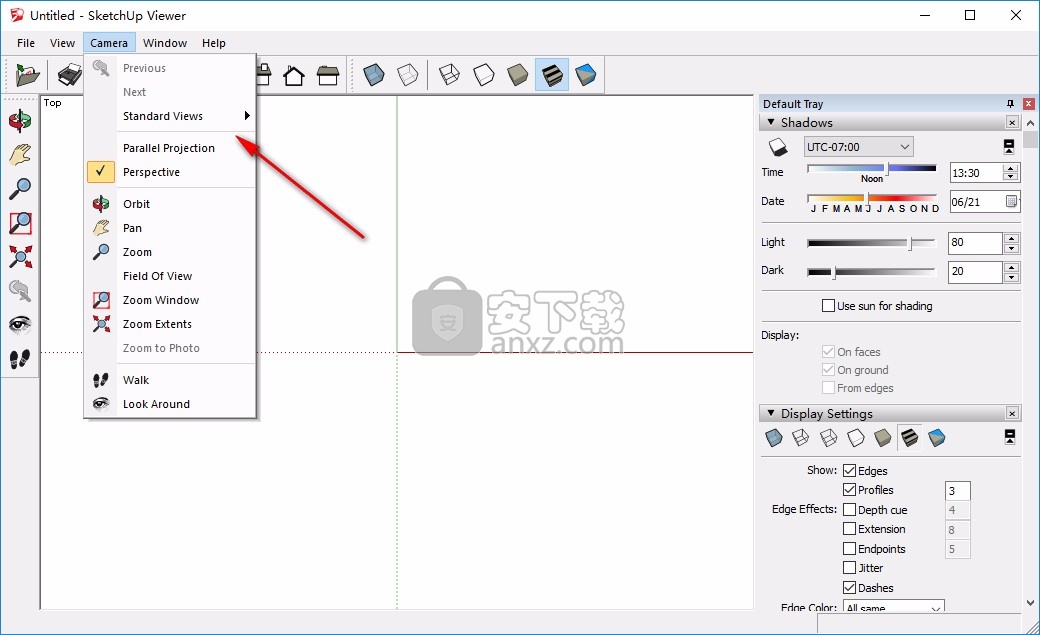The image size is (1040, 635).
Task: Close the Display Settings panel
Action: (x=1012, y=413)
